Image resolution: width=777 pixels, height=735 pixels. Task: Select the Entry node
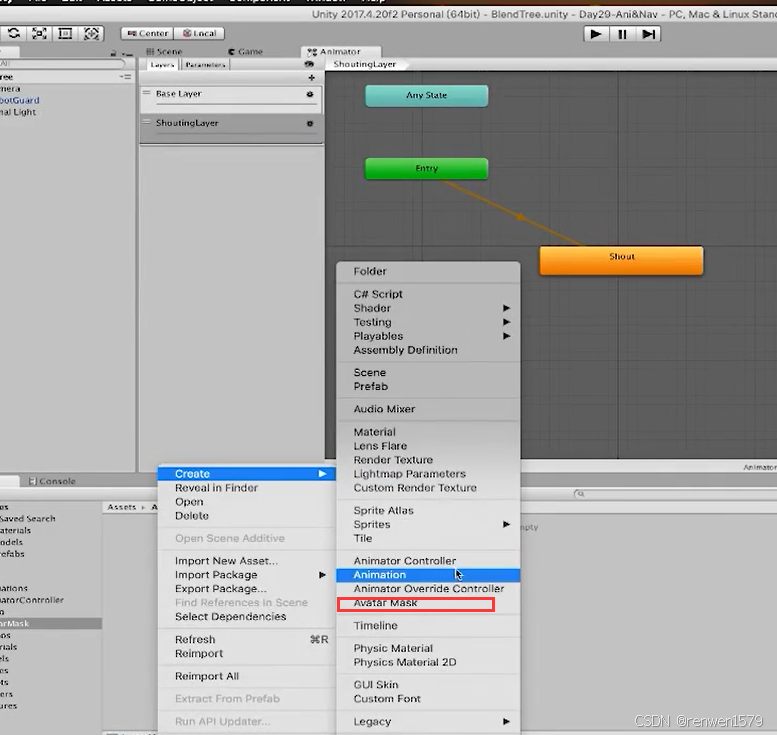(427, 169)
